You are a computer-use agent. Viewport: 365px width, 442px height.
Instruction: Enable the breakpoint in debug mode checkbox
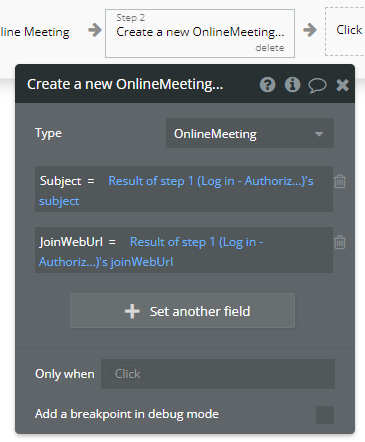(x=325, y=415)
